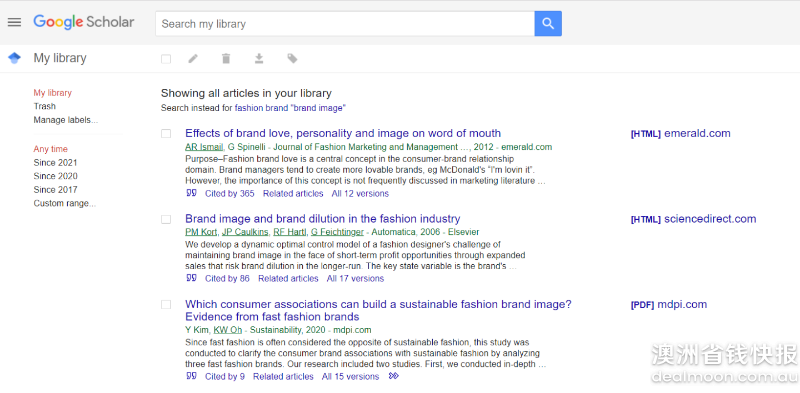Image resolution: width=800 pixels, height=393 pixels.
Task: Click the pencil edit icon
Action: click(x=193, y=59)
